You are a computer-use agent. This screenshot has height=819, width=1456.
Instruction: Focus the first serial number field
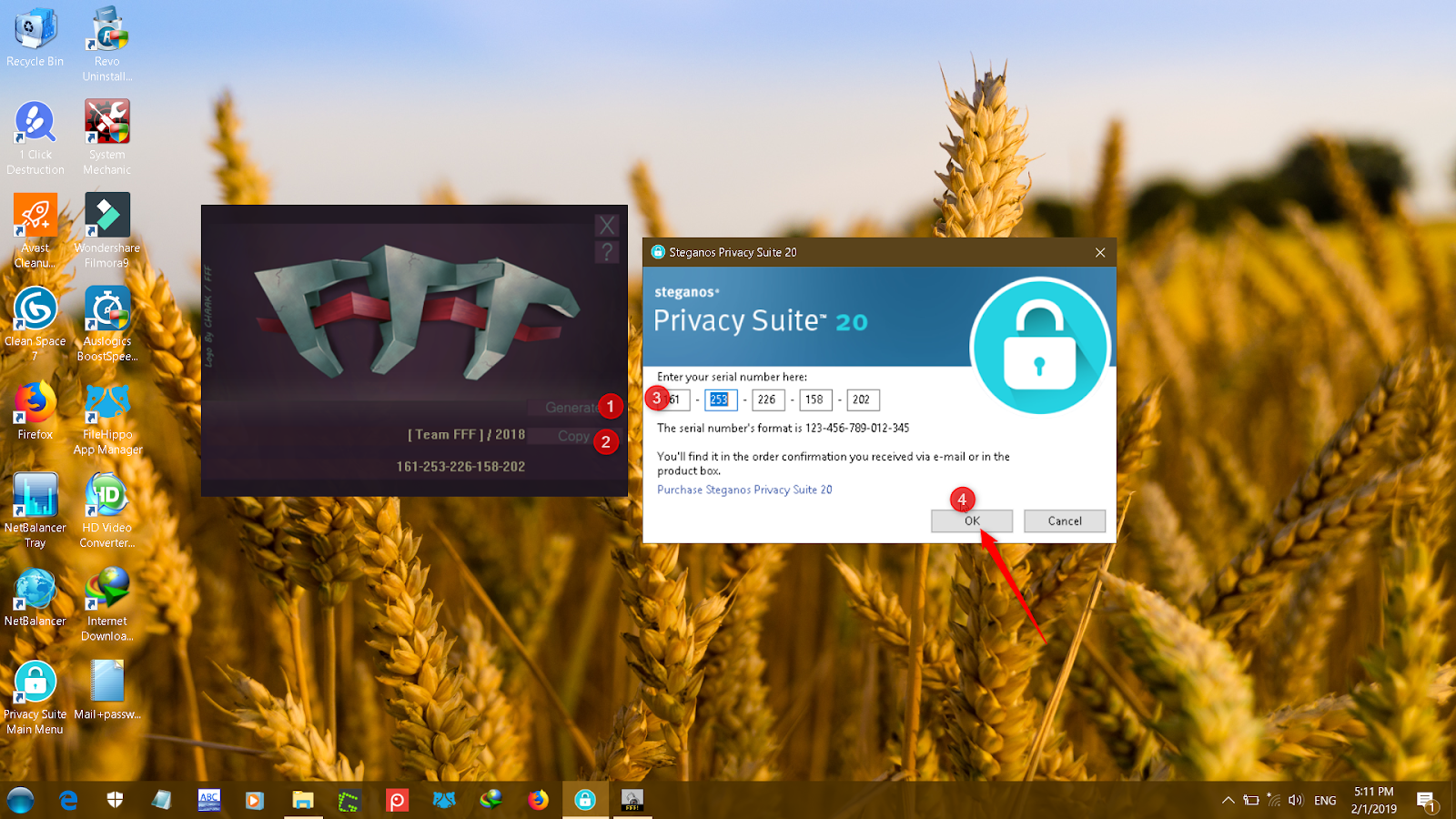click(673, 399)
